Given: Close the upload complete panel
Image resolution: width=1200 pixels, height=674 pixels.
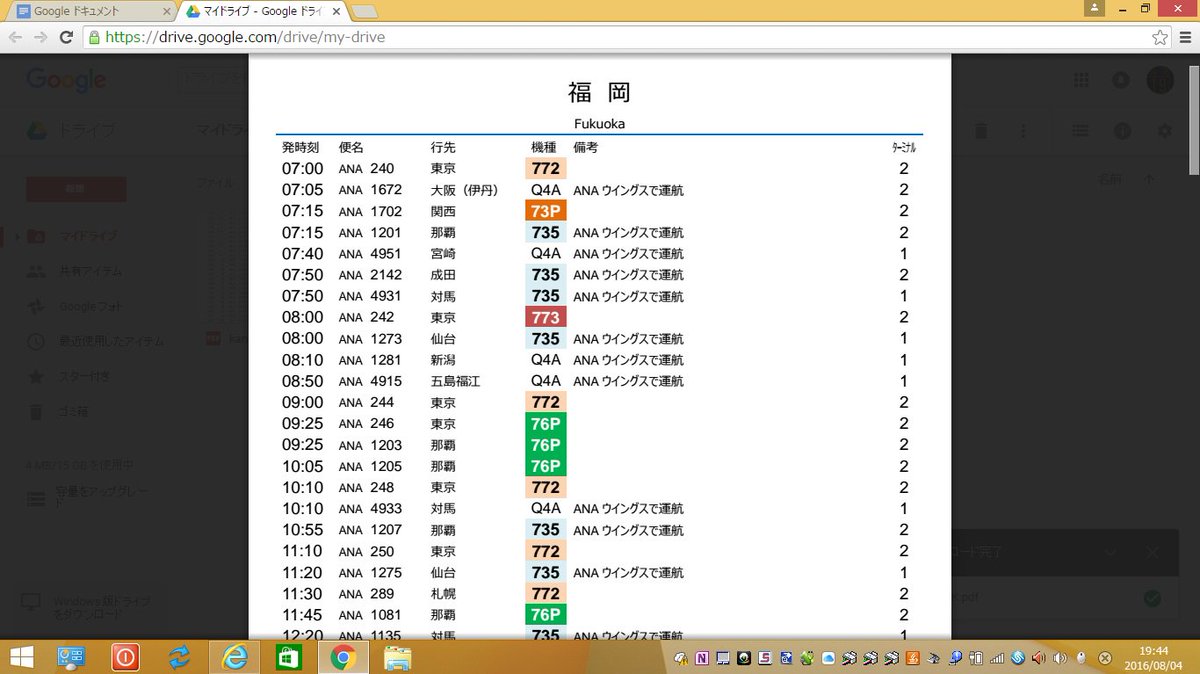Looking at the screenshot, I should tap(1152, 552).
